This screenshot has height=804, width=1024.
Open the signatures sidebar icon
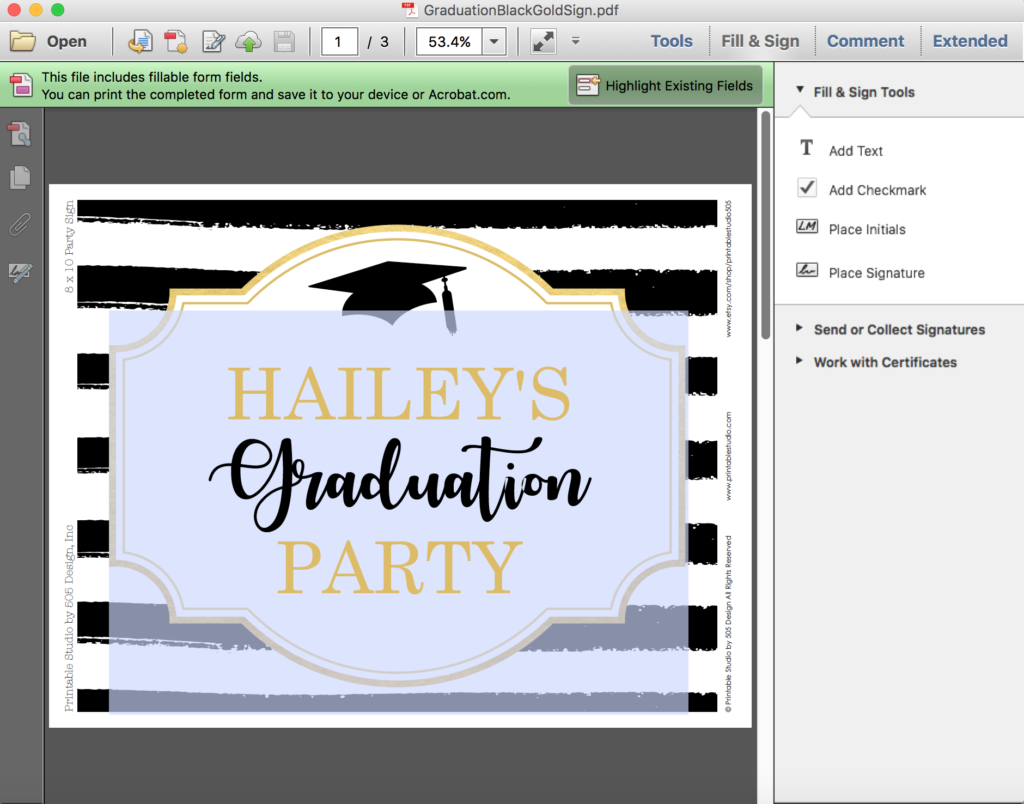pyautogui.click(x=20, y=272)
